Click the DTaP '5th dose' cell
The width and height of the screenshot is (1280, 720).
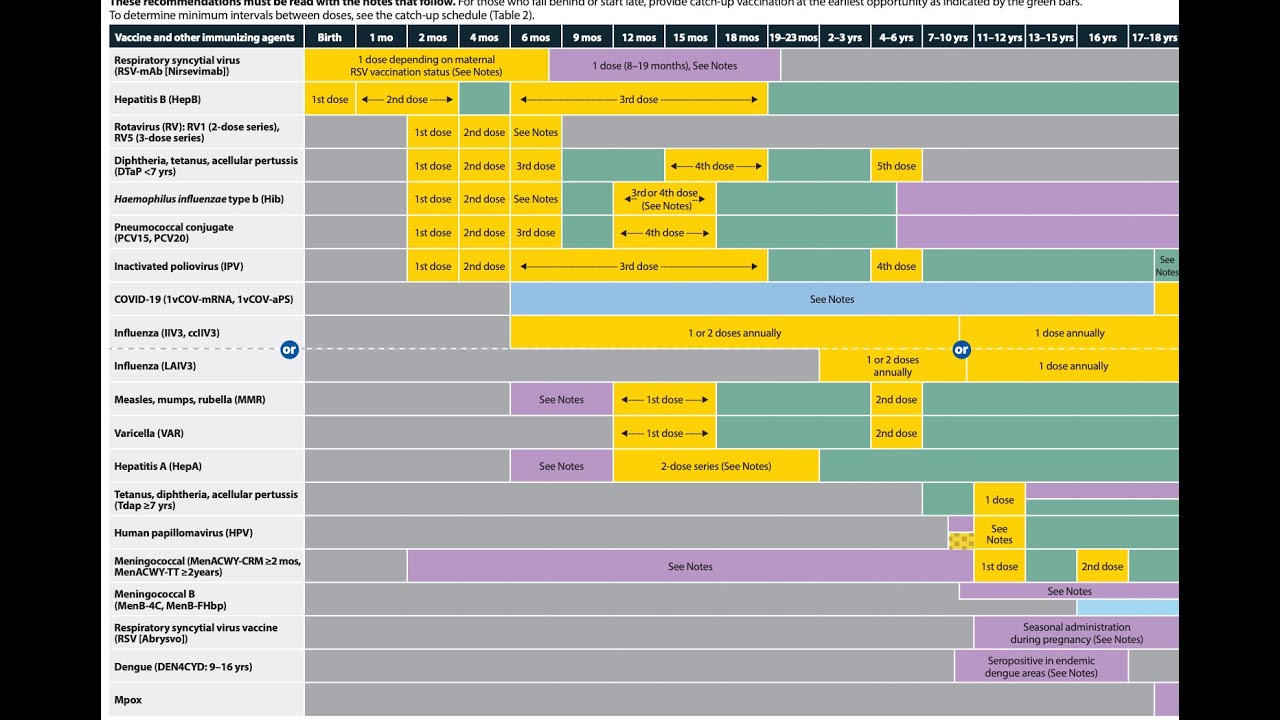897,165
